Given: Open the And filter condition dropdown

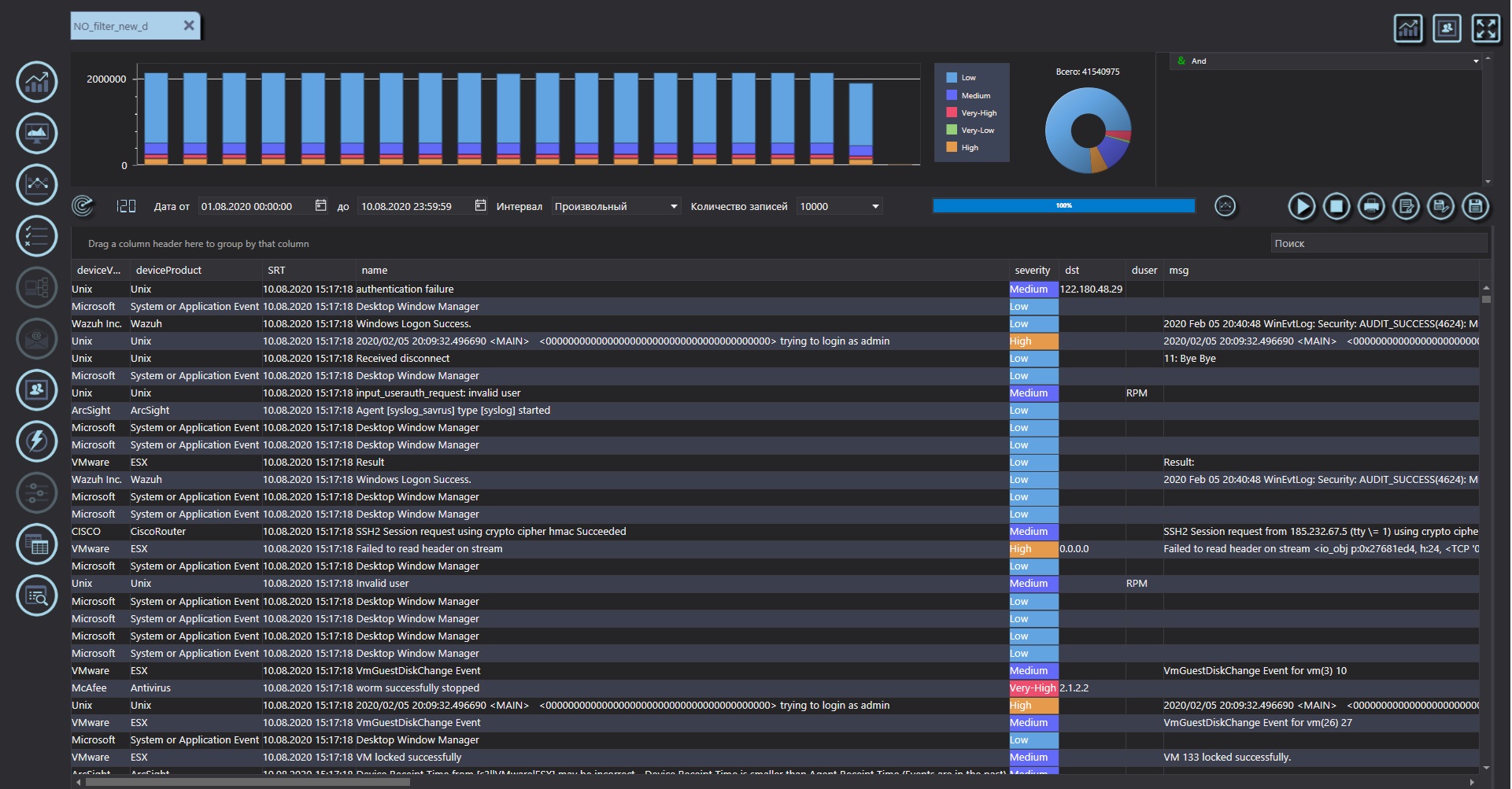Looking at the screenshot, I should tap(1325, 61).
